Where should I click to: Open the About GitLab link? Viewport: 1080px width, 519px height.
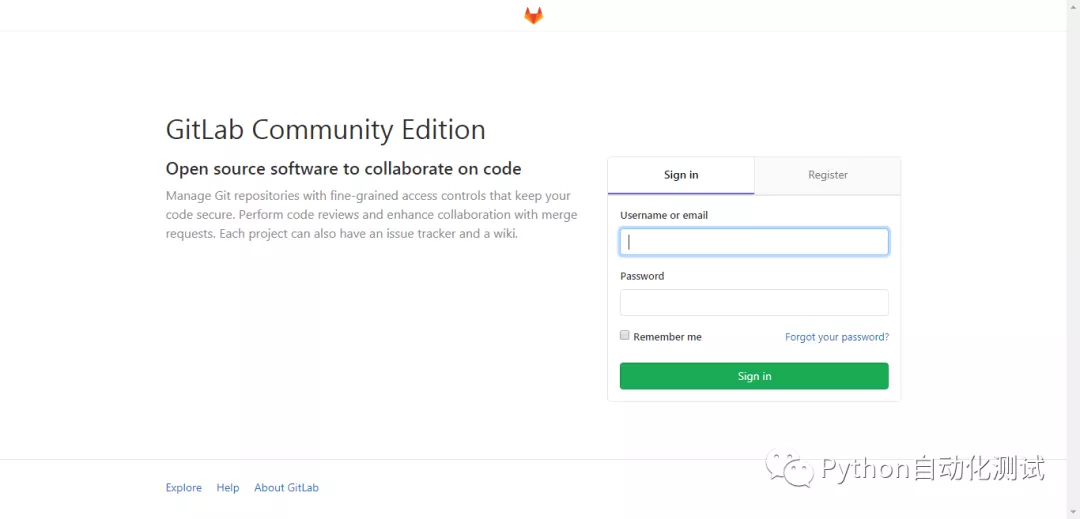[x=287, y=487]
